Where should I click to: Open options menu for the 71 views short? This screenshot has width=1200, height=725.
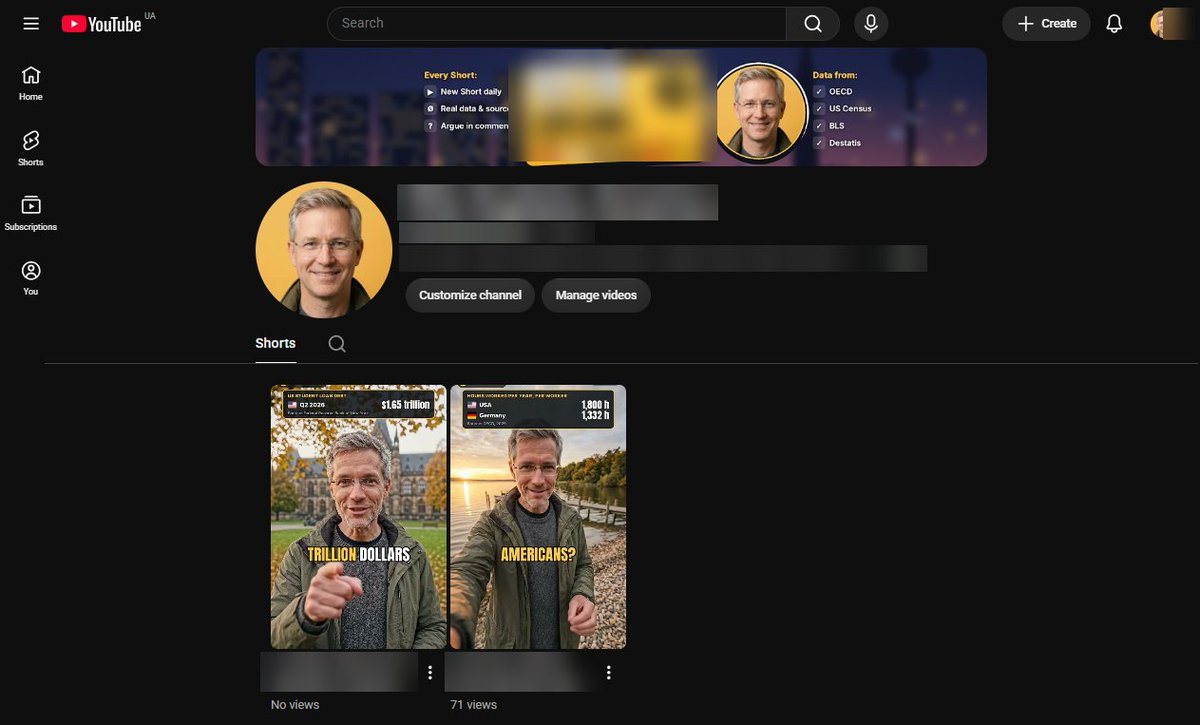coord(608,672)
